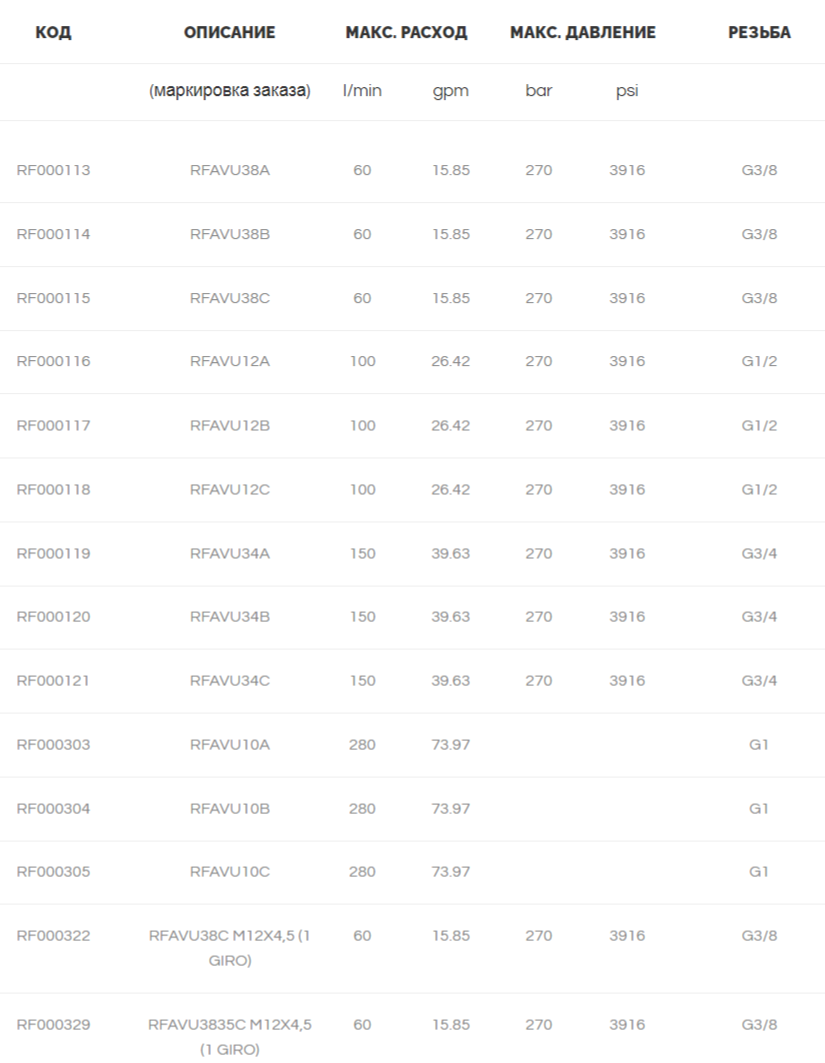Image resolution: width=825 pixels, height=1063 pixels.
Task: Select product code RF000113
Action: tap(54, 170)
